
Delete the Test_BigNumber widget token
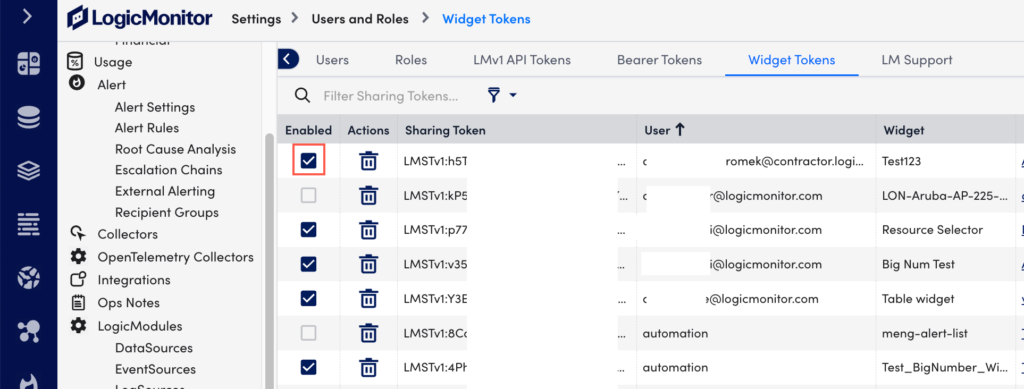(369, 368)
